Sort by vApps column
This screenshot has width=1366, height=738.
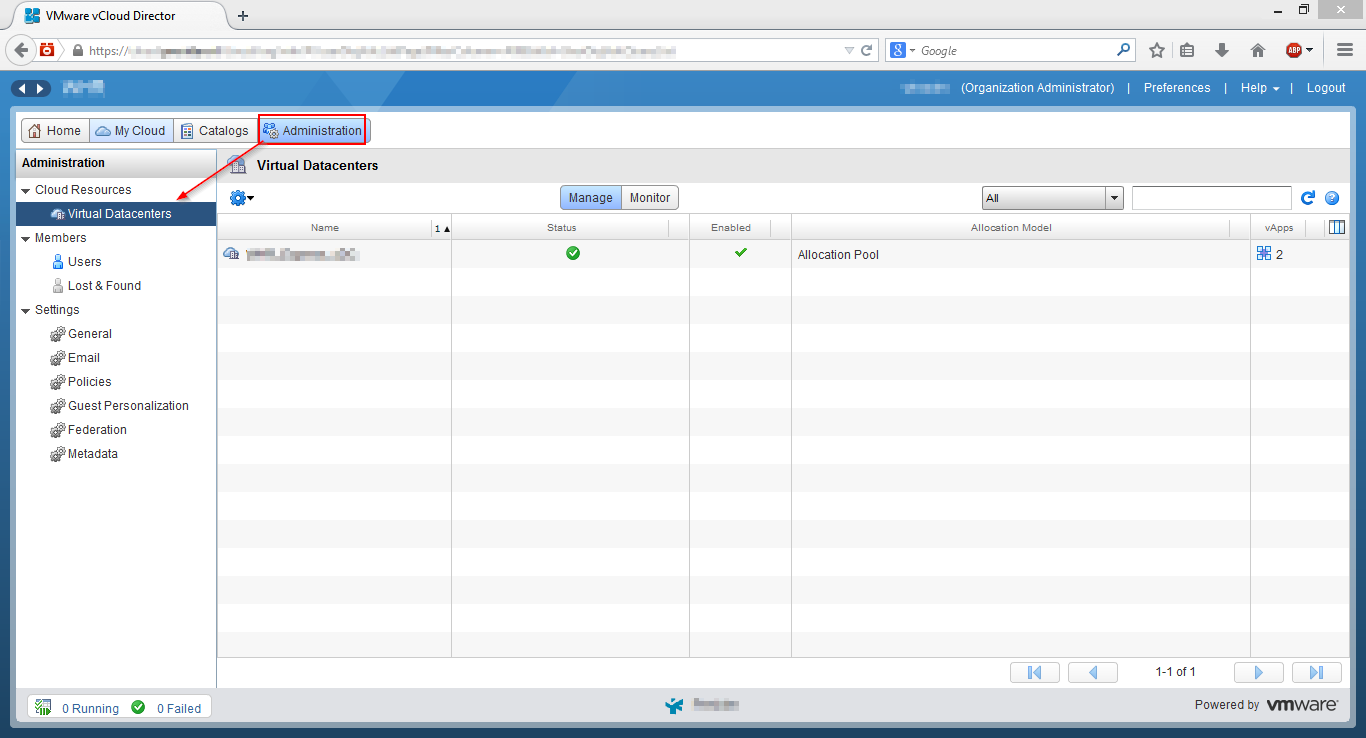point(1279,228)
